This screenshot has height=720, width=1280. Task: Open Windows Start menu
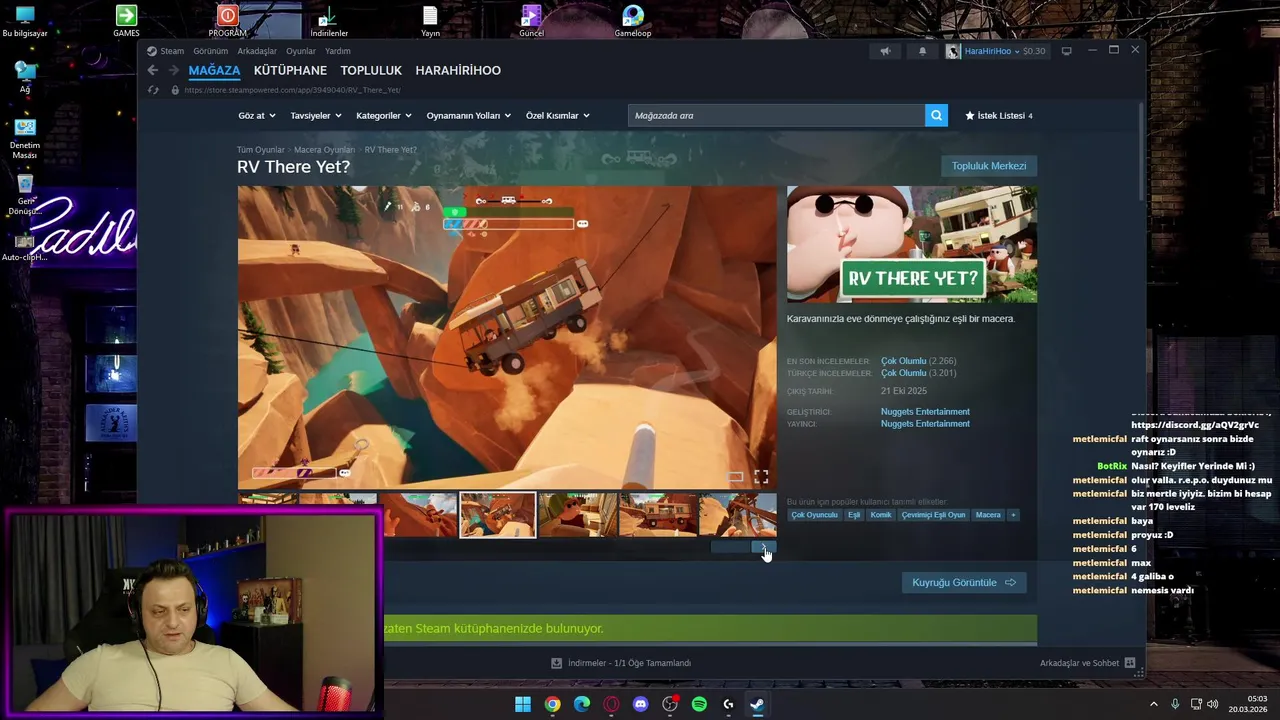pos(523,704)
